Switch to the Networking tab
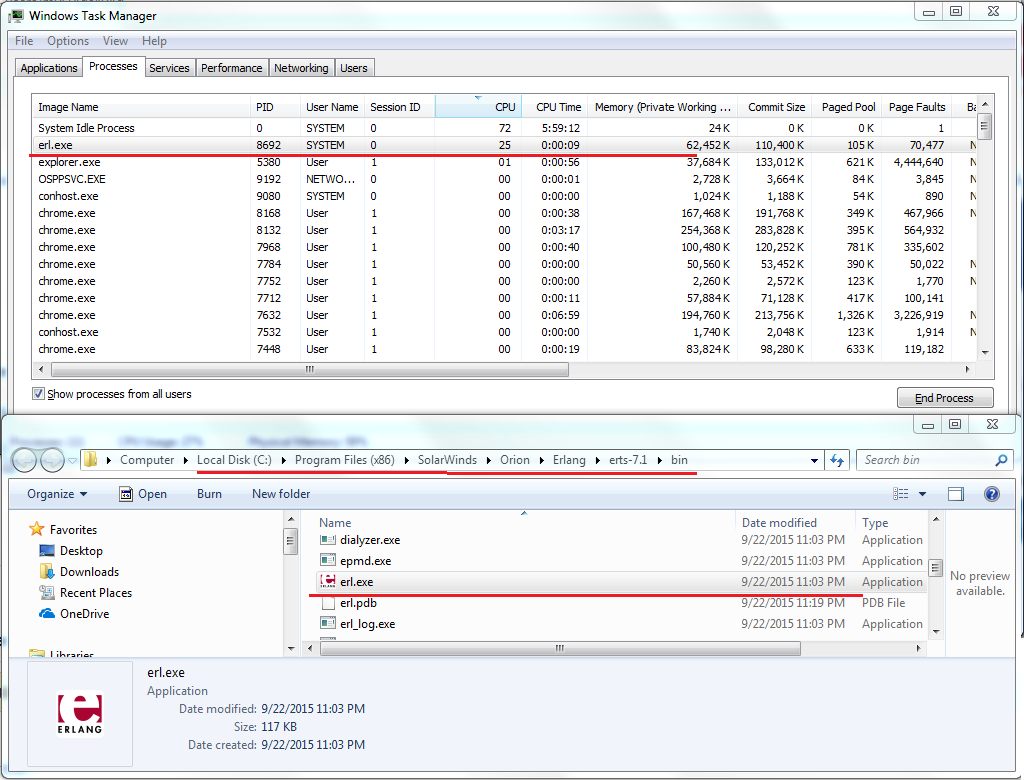The image size is (1024, 780). pos(301,68)
